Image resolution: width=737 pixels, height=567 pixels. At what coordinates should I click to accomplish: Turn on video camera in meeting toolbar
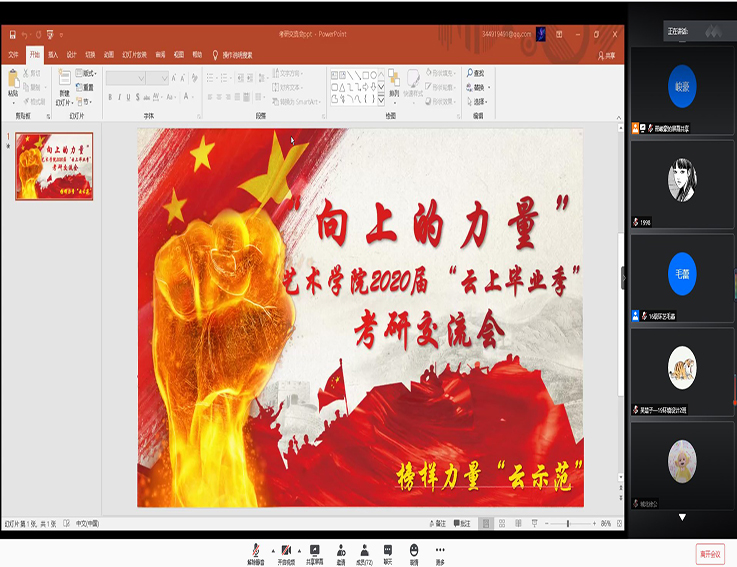(x=285, y=547)
